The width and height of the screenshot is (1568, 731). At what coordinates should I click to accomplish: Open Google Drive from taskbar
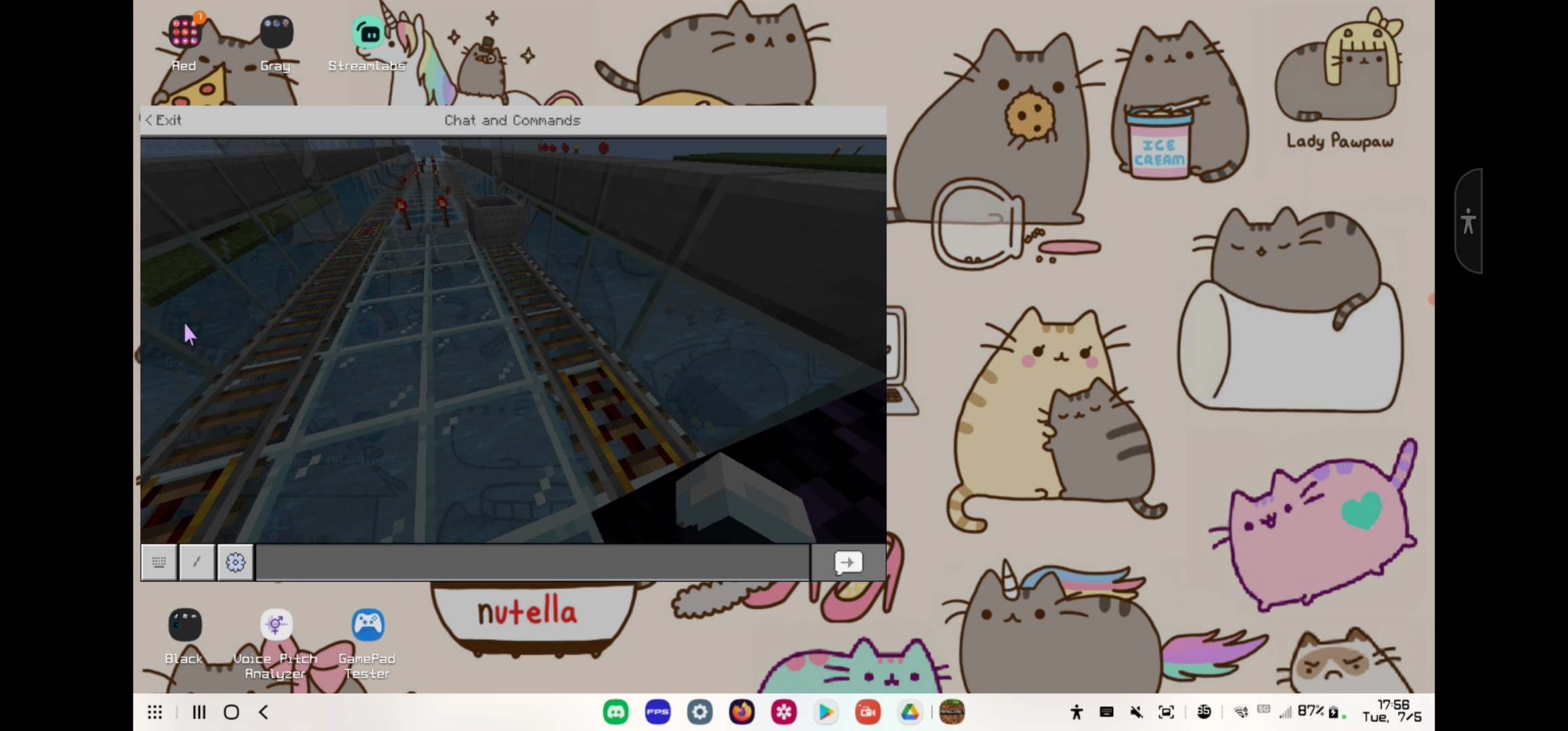coord(909,712)
